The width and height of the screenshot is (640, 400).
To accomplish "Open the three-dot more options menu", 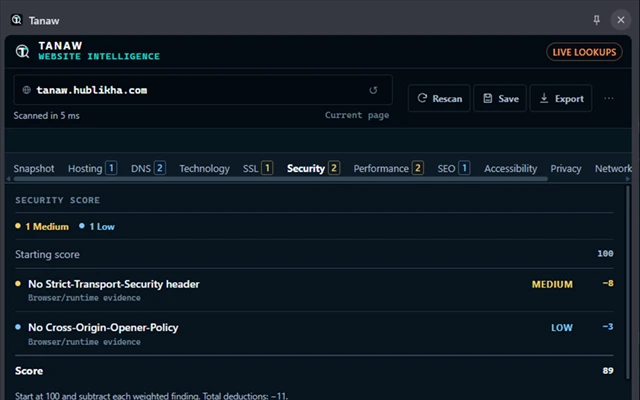I will (609, 98).
